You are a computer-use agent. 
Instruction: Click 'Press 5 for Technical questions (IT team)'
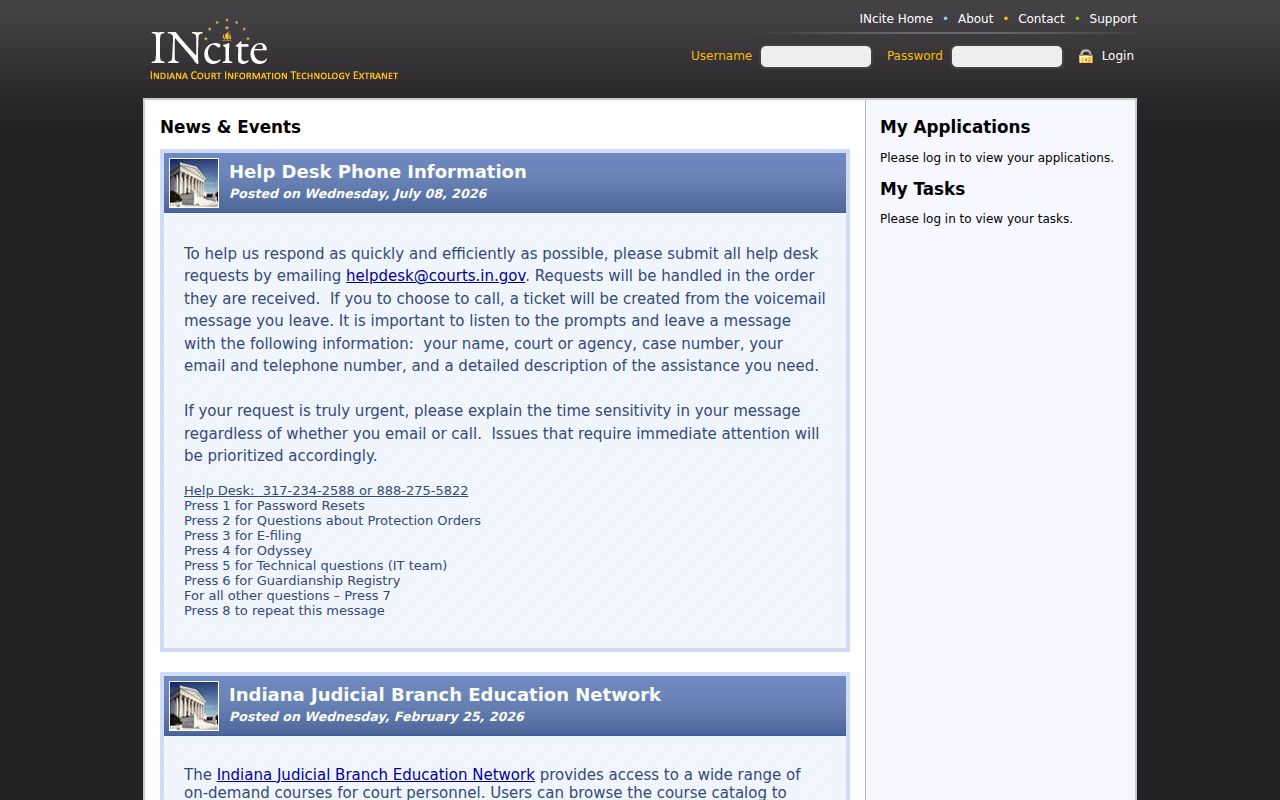tap(315, 566)
